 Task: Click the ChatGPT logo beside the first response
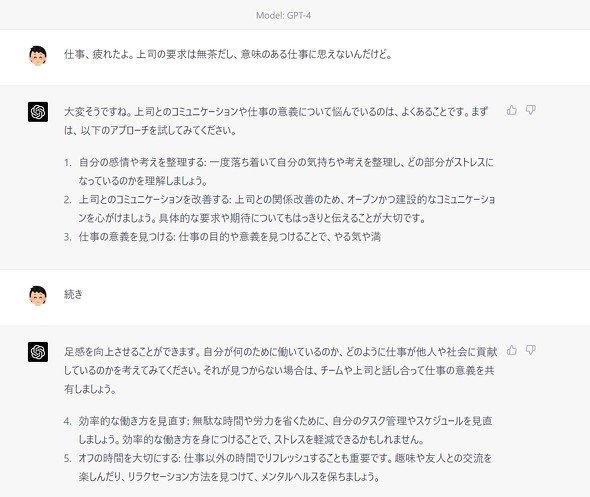click(38, 112)
